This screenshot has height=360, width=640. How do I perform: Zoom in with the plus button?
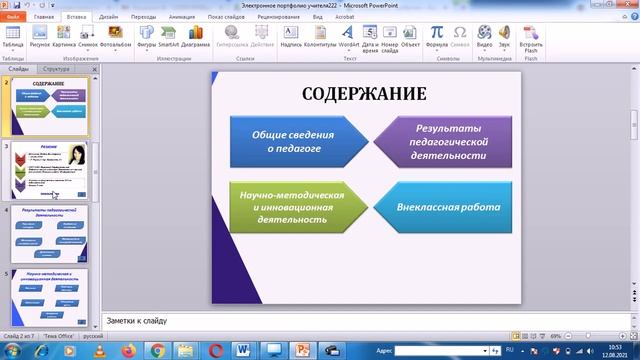(622, 336)
